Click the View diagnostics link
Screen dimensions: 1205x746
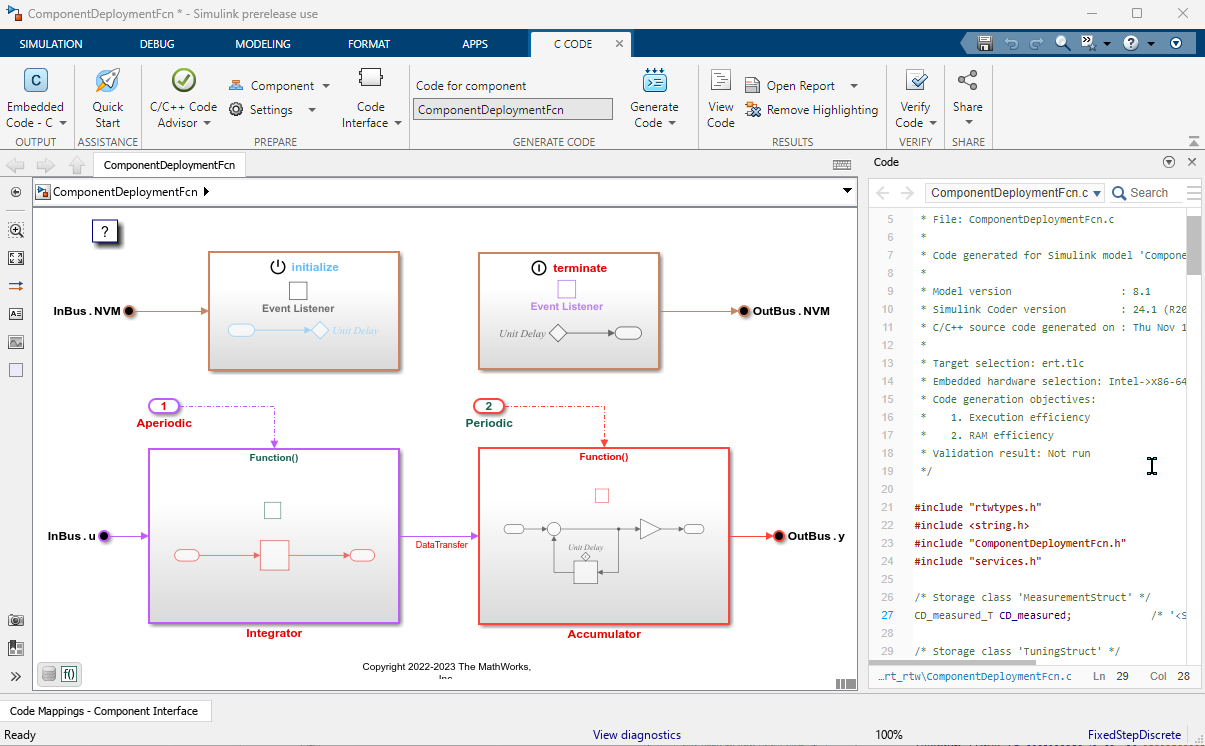pyautogui.click(x=637, y=735)
